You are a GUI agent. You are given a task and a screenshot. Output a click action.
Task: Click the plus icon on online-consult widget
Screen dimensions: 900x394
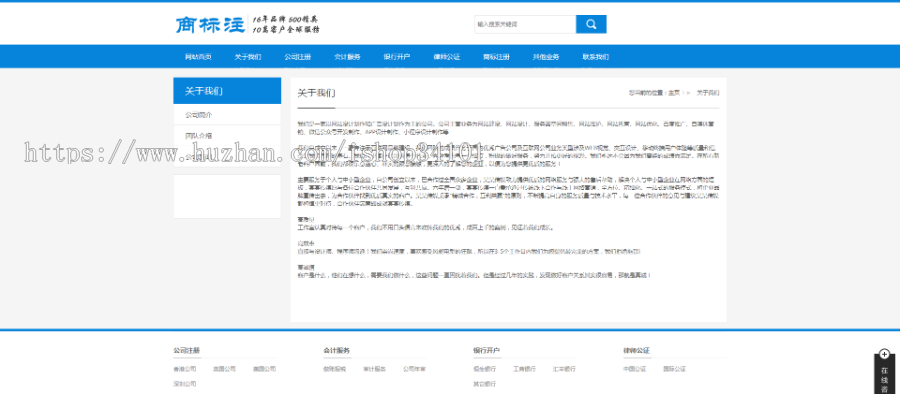(x=885, y=354)
